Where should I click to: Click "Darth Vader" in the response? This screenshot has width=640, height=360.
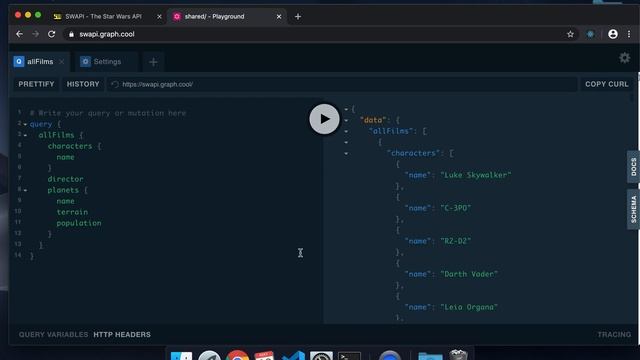coord(469,274)
